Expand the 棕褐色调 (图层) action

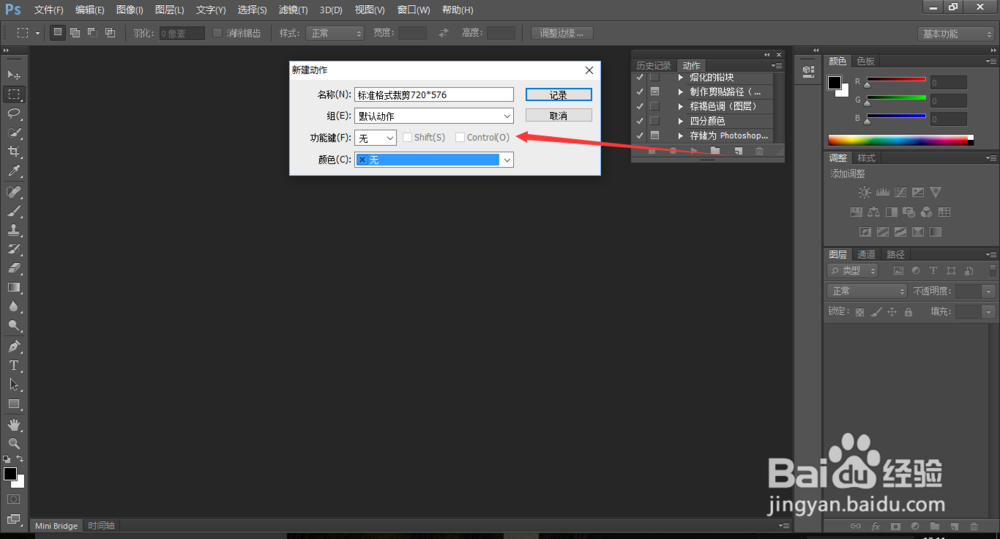coord(680,107)
